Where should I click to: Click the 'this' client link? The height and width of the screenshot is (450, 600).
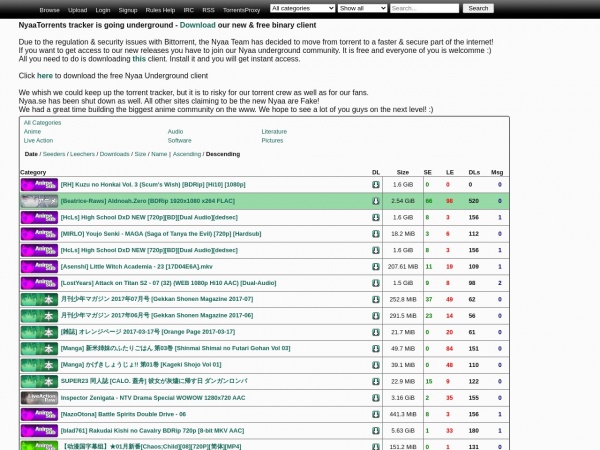click(x=139, y=59)
